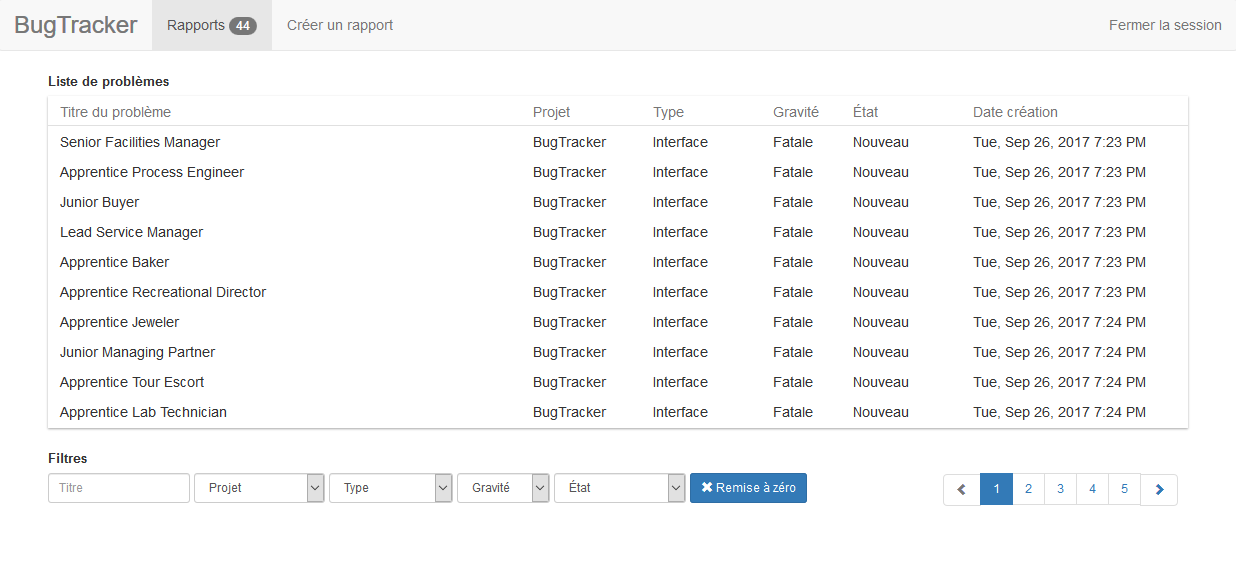Open the Apprentice Lab Technician report
The width and height of the screenshot is (1236, 577).
point(143,412)
